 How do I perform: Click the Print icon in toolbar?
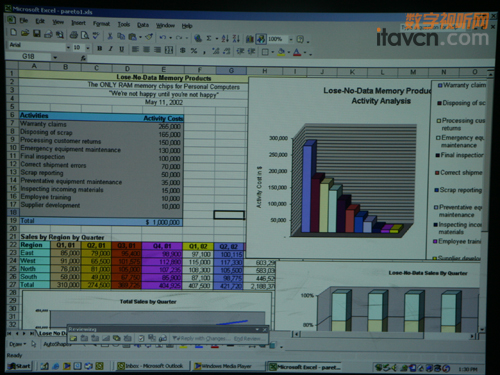(x=74, y=34)
